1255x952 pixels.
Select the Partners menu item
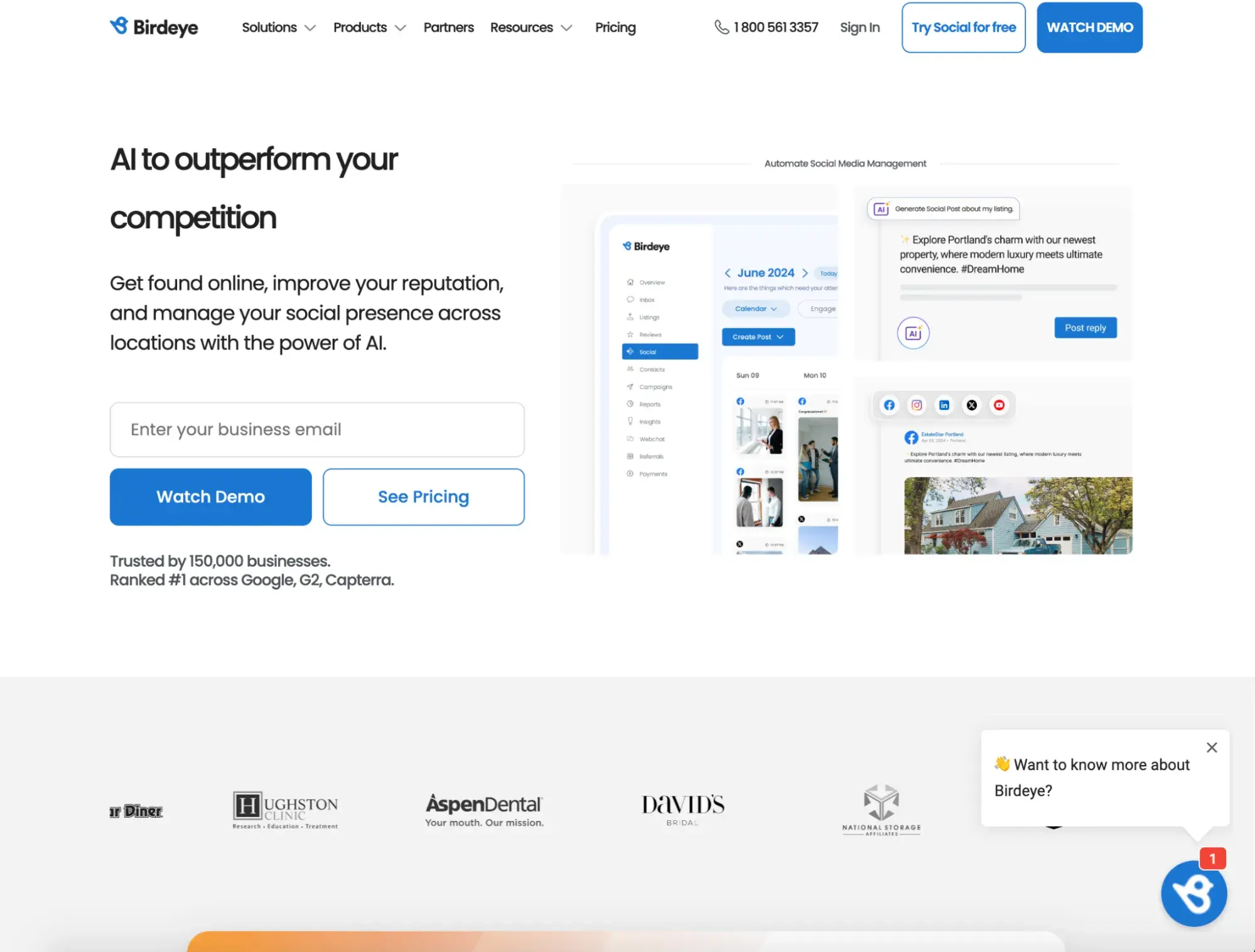tap(448, 27)
